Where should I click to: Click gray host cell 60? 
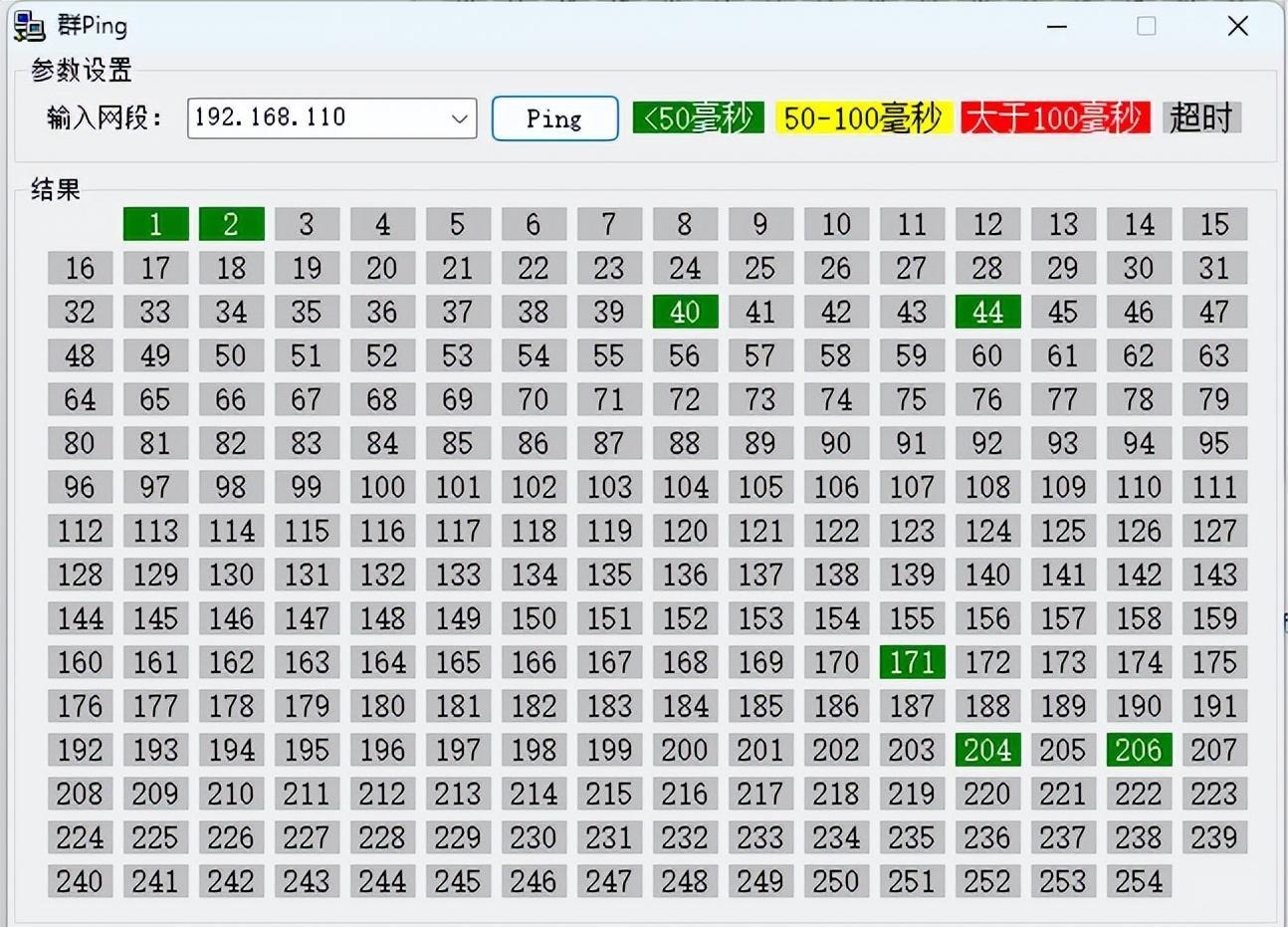pyautogui.click(x=988, y=355)
